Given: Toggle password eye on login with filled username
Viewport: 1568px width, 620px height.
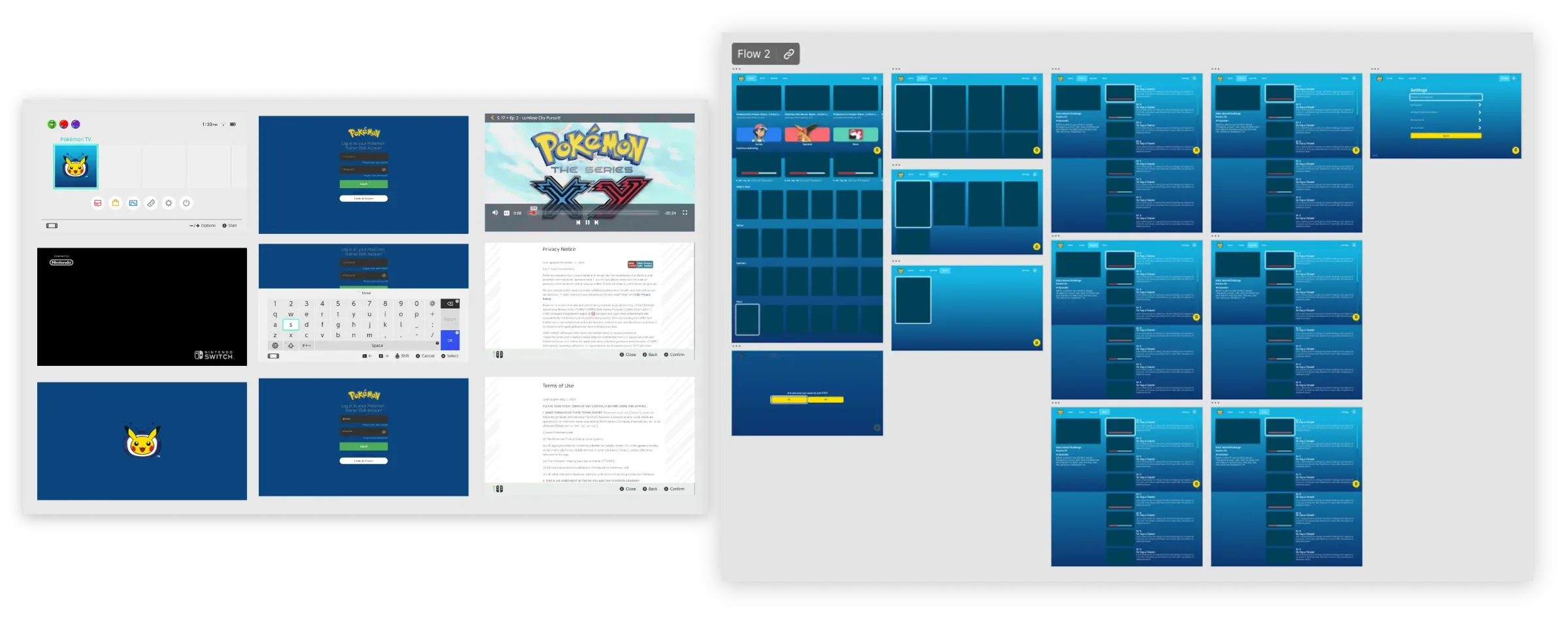Looking at the screenshot, I should [x=384, y=432].
